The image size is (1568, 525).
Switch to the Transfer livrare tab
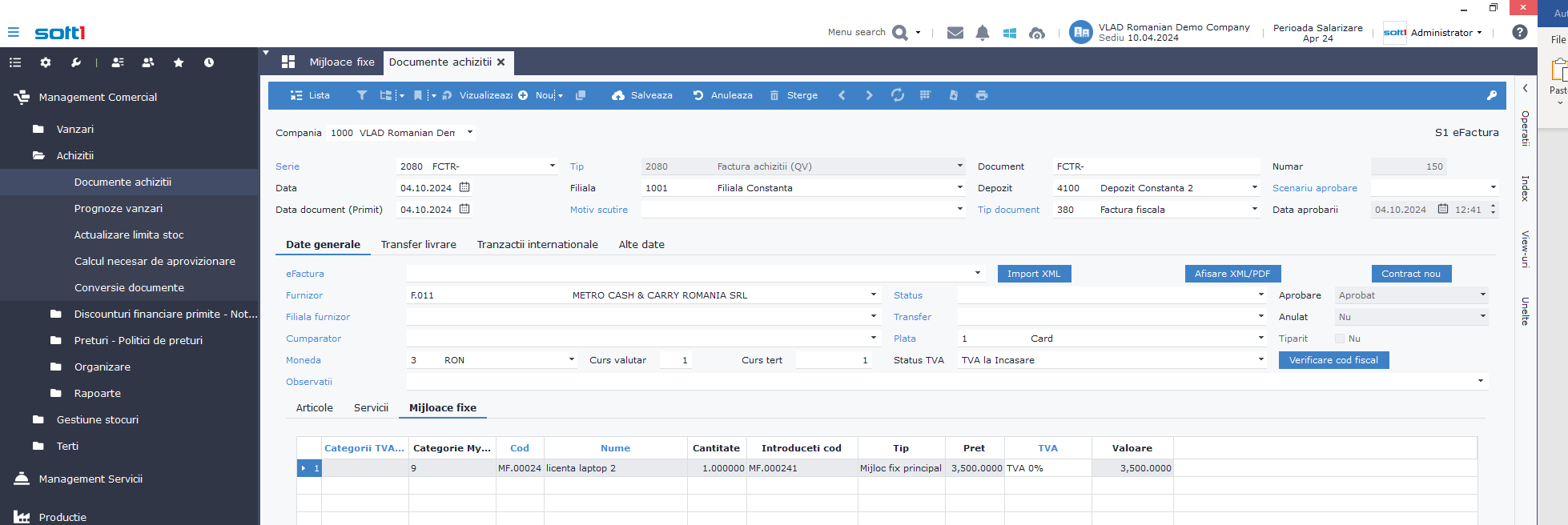(x=419, y=244)
